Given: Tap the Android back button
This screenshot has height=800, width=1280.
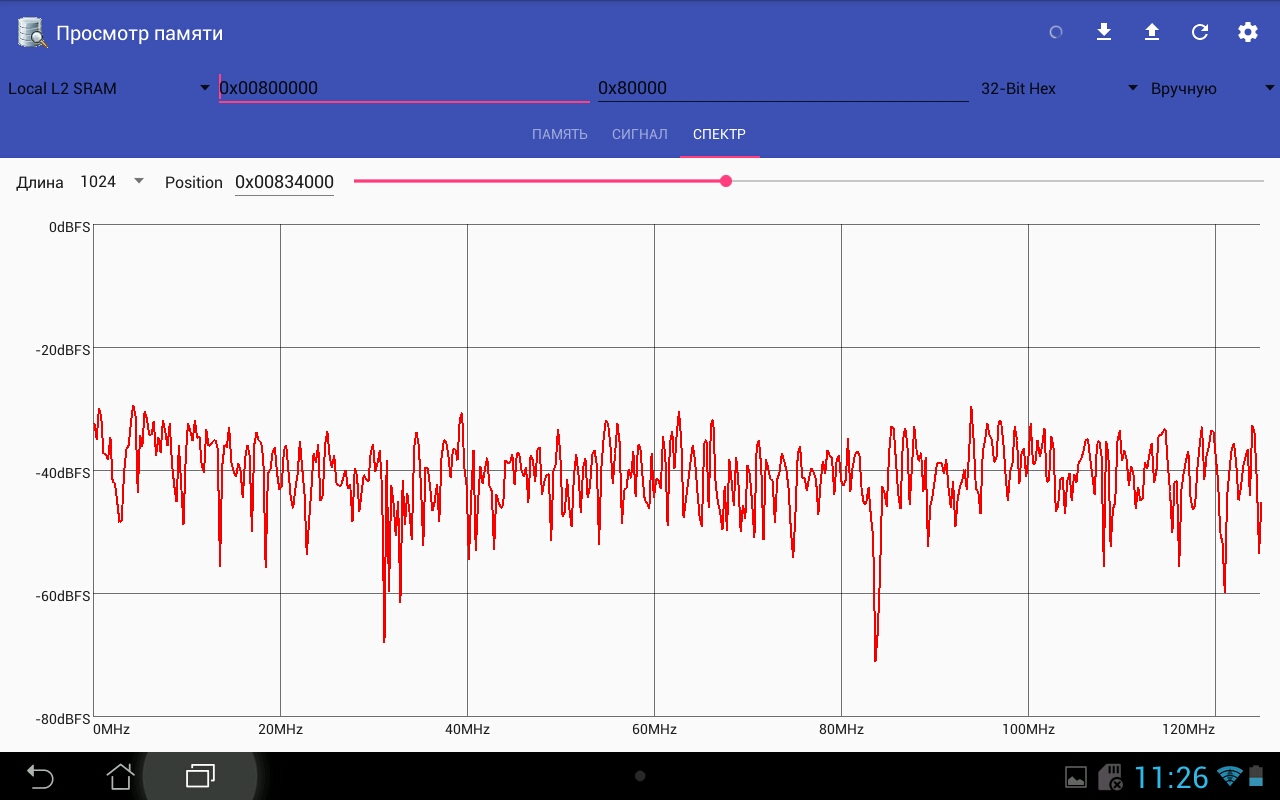Looking at the screenshot, I should [40, 776].
